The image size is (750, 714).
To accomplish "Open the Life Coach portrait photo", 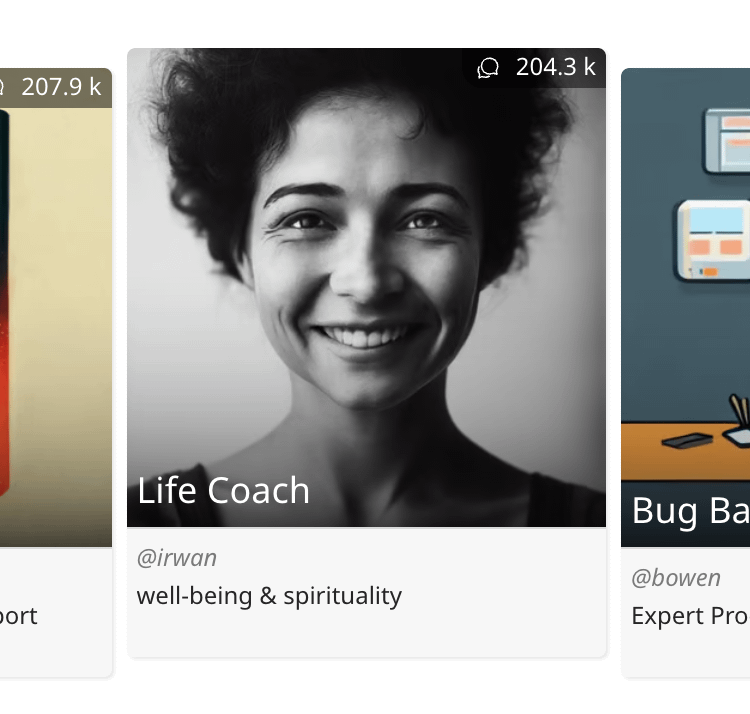I will pos(366,287).
